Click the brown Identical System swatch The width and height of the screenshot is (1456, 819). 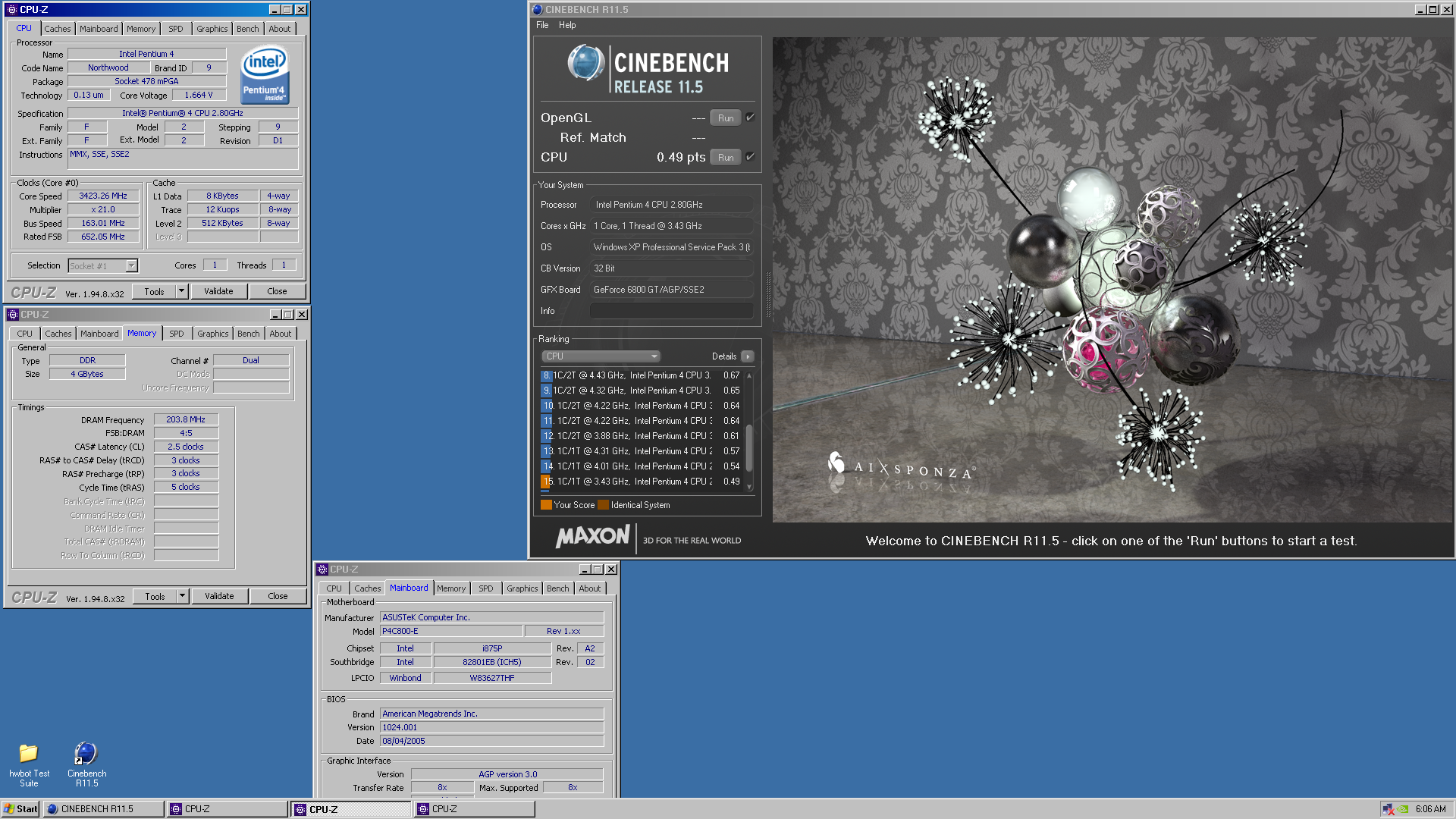[x=603, y=505]
